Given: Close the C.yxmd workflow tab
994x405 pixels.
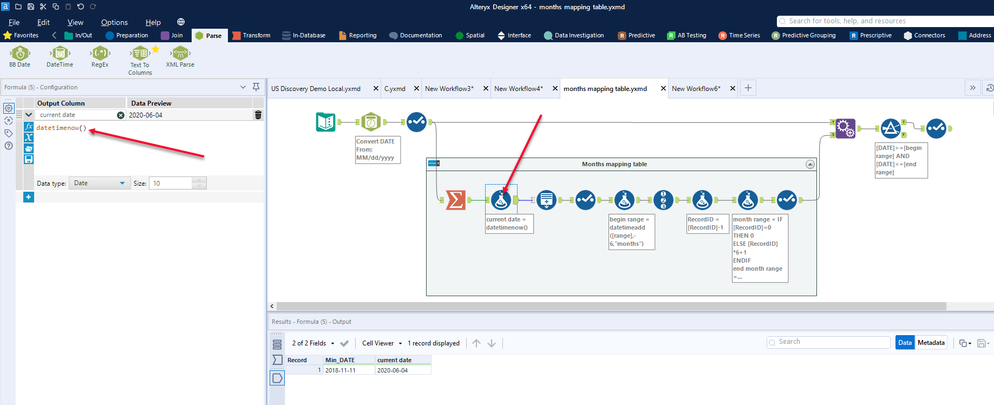Looking at the screenshot, I should click(x=415, y=89).
